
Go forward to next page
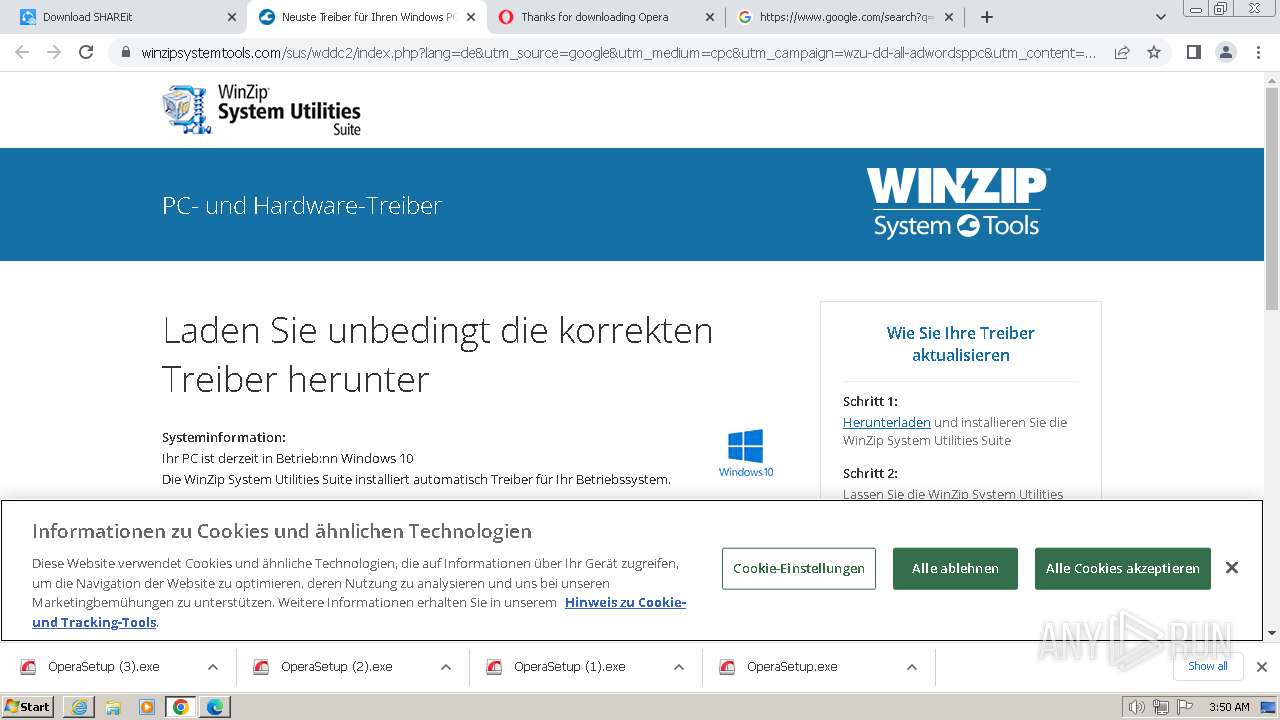click(54, 52)
